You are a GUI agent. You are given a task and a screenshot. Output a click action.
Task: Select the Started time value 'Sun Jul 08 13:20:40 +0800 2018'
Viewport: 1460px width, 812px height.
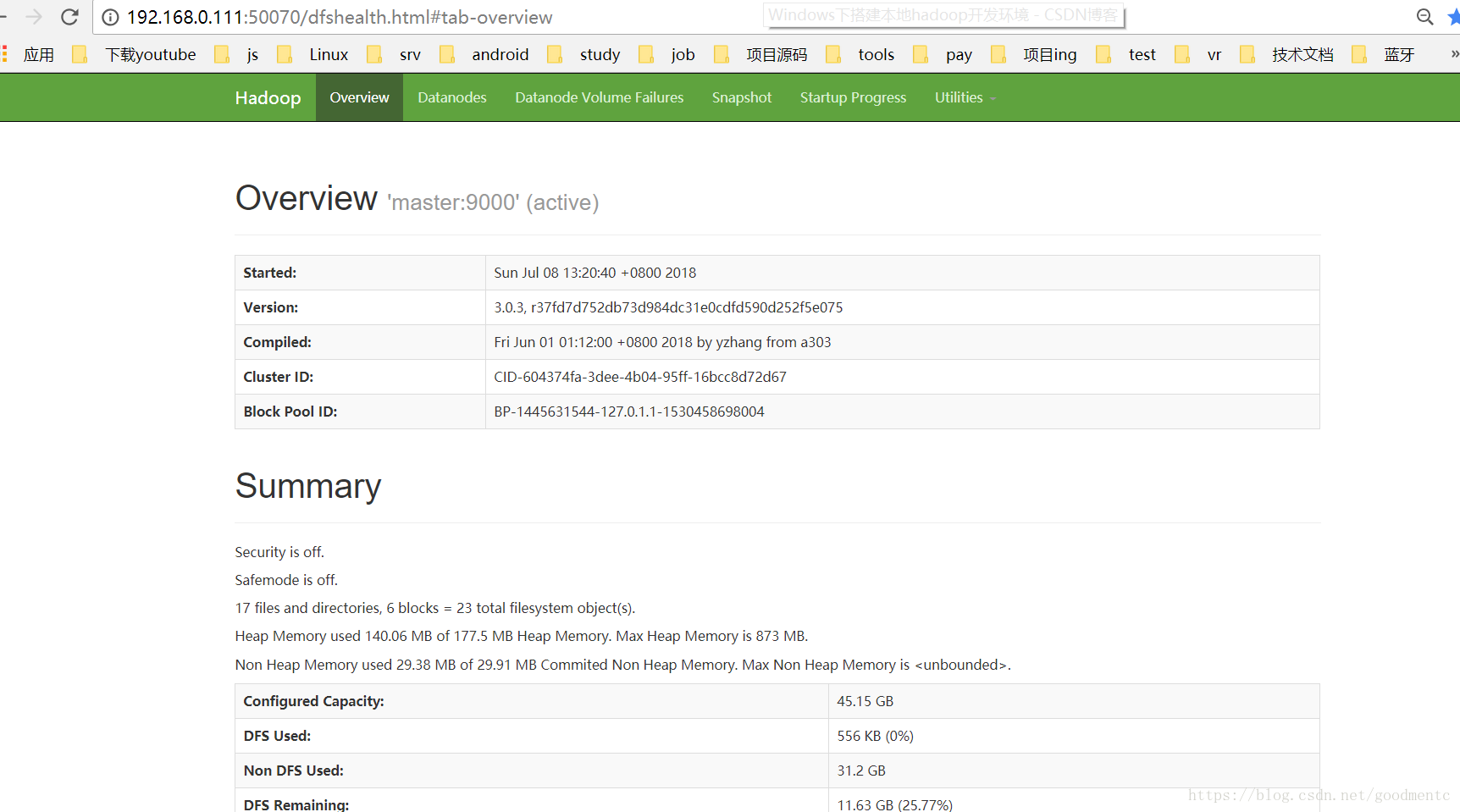point(595,273)
